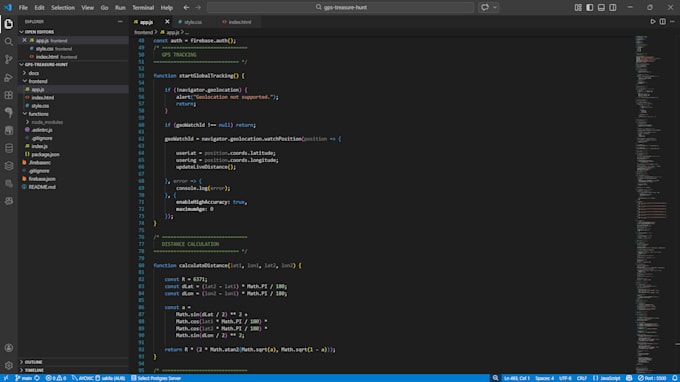The width and height of the screenshot is (680, 382).
Task: Open the chat dropdown arrow in title bar
Action: click(495, 7)
